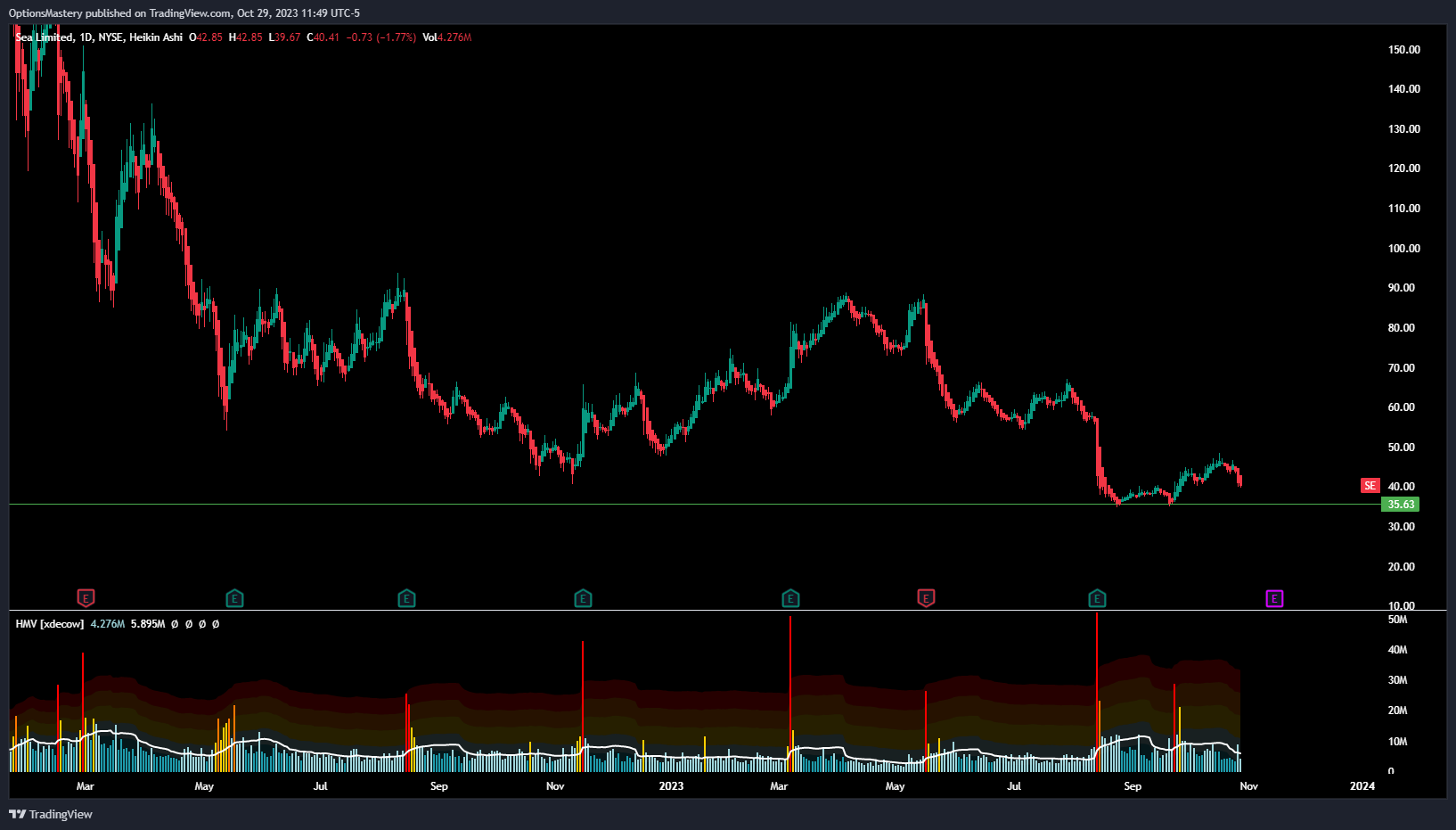Click the 20.00 price axis label
The width and height of the screenshot is (1456, 830).
(1402, 567)
